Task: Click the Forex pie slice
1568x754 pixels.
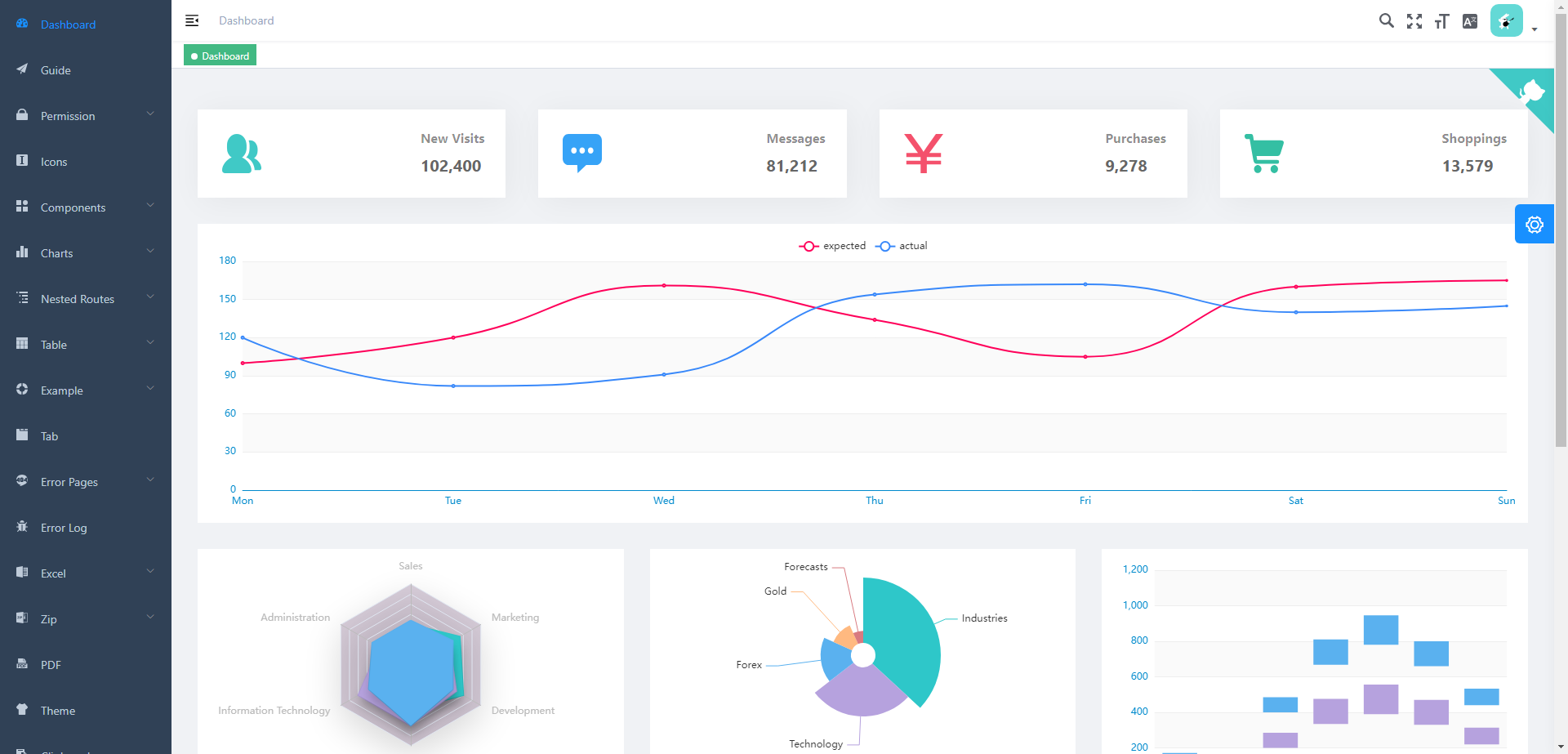Action: [x=835, y=660]
